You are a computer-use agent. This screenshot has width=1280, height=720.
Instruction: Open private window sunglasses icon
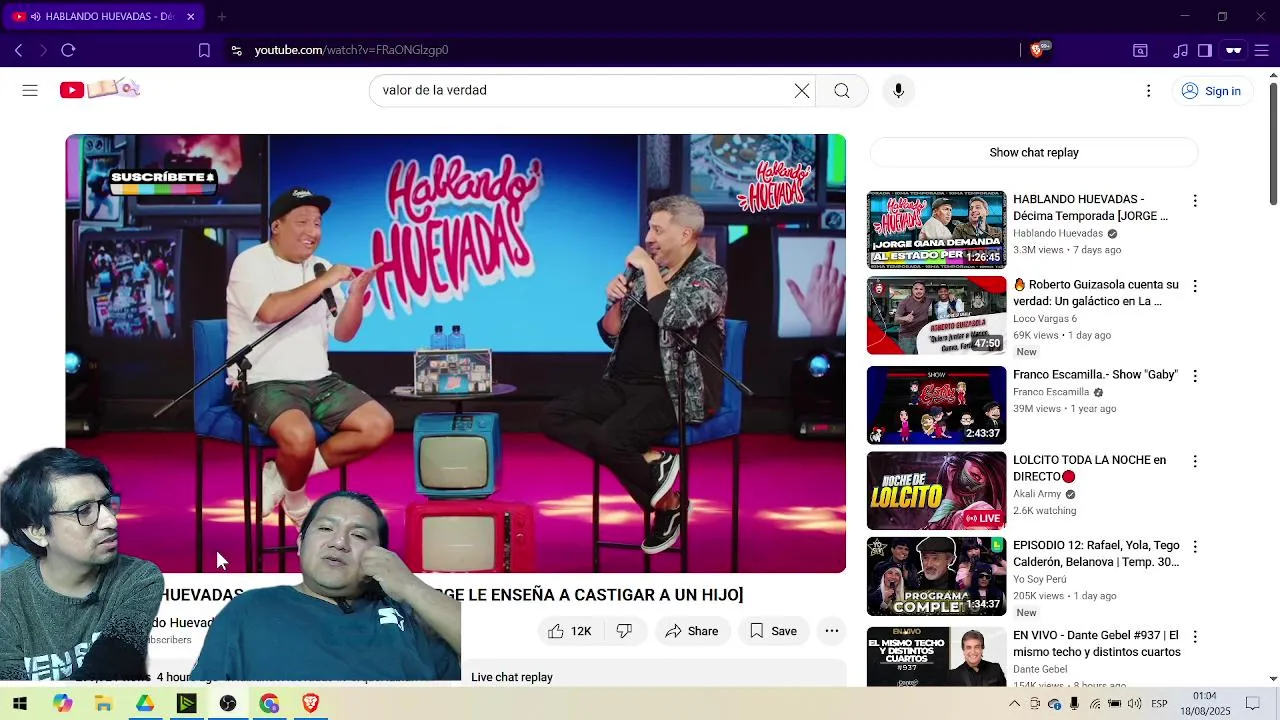tap(1234, 50)
